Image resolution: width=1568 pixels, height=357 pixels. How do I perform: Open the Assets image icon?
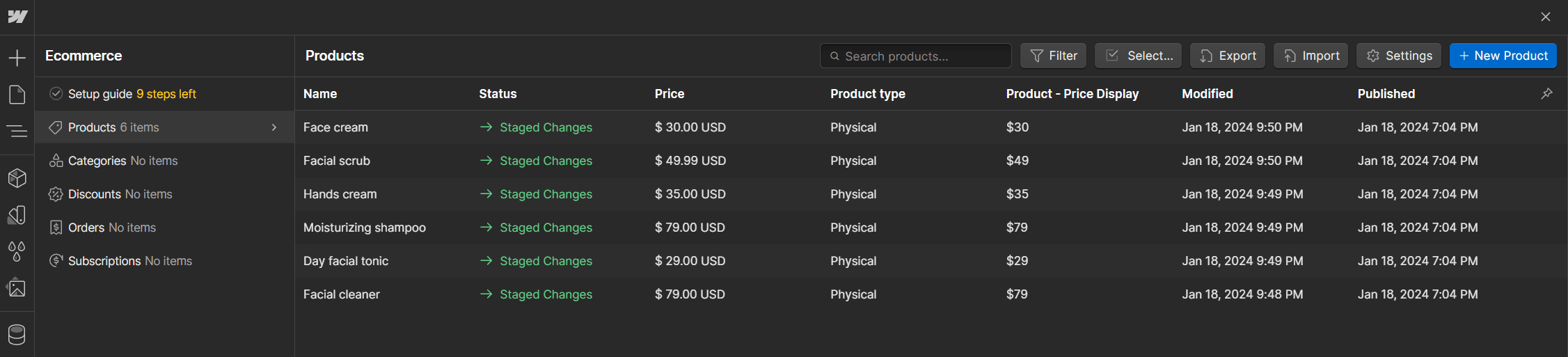(x=17, y=288)
